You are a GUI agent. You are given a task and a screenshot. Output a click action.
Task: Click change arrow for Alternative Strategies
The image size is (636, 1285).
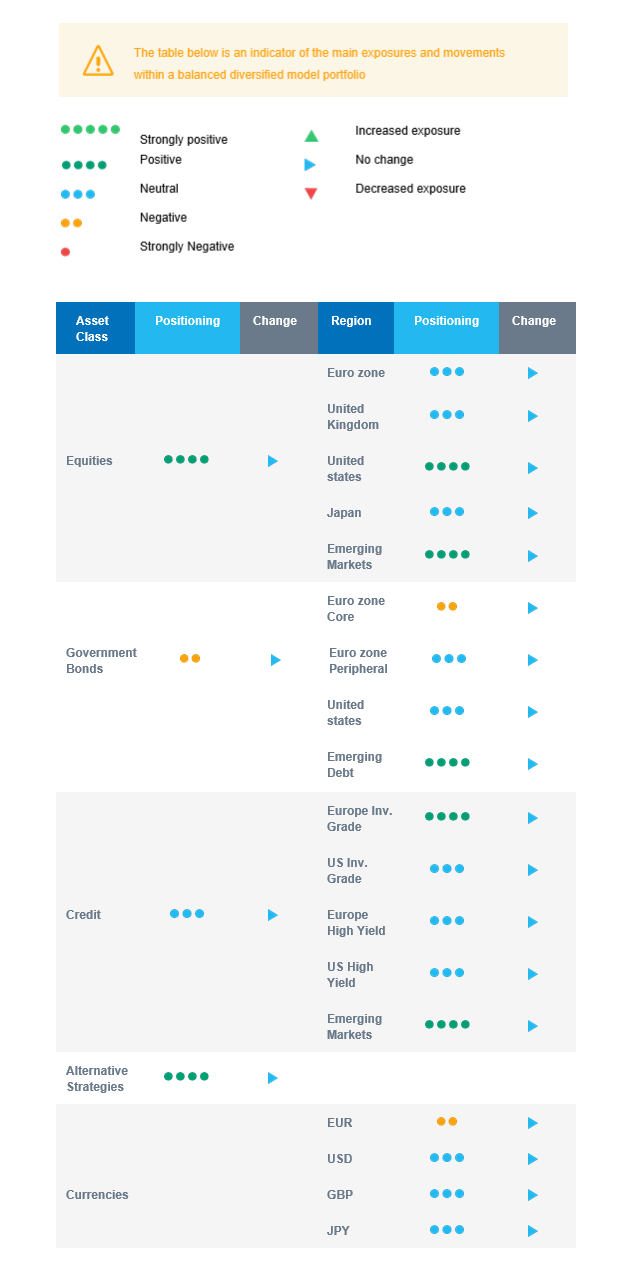pos(272,1078)
